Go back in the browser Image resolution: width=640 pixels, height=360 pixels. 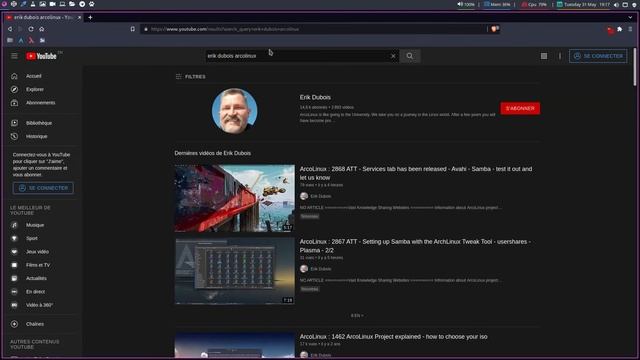[10, 29]
